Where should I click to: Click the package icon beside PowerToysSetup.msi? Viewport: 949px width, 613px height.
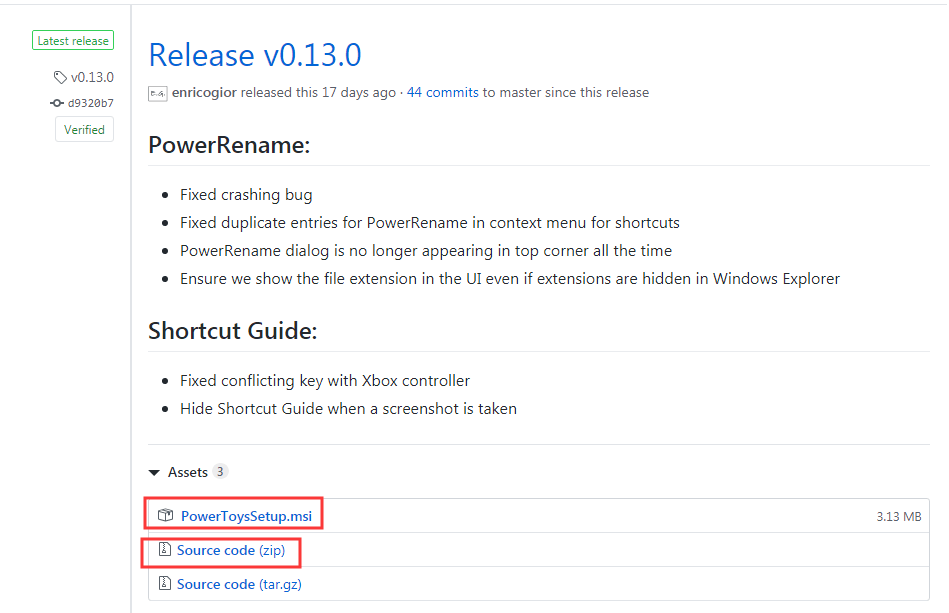click(165, 515)
